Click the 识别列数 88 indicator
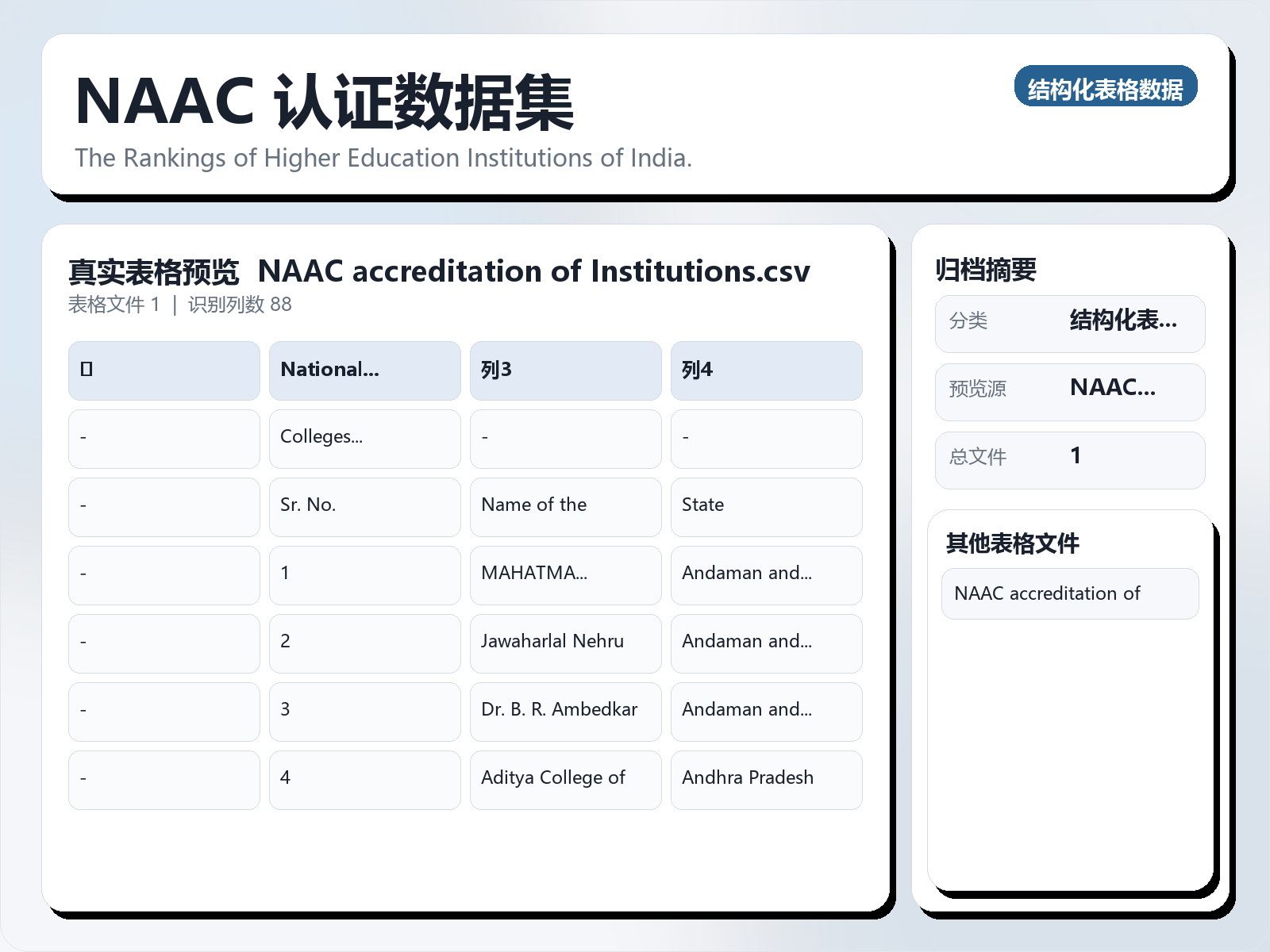This screenshot has height=952, width=1270. click(x=239, y=305)
